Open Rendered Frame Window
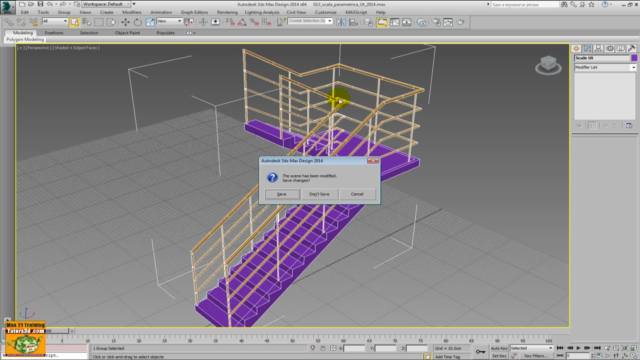The height and width of the screenshot is (360, 640). point(448,22)
